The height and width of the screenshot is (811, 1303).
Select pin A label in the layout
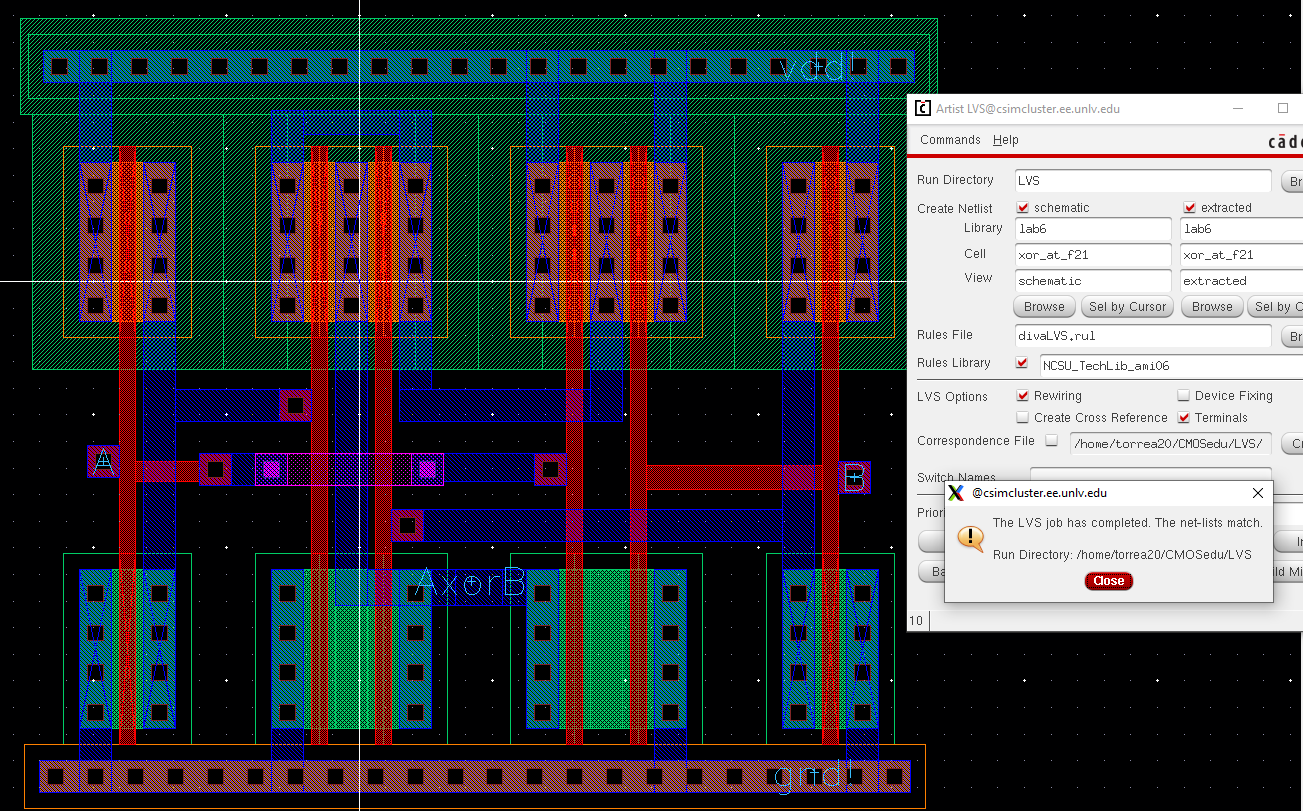pyautogui.click(x=102, y=461)
